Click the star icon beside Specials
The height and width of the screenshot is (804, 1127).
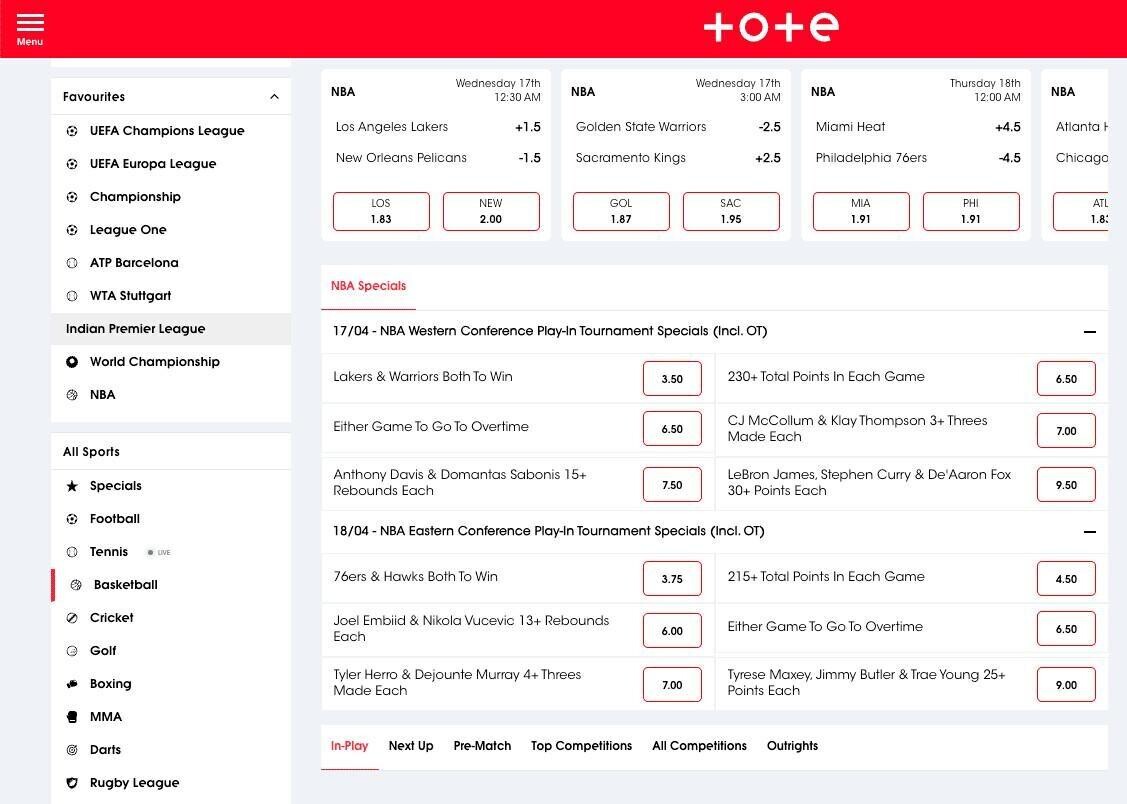[72, 486]
